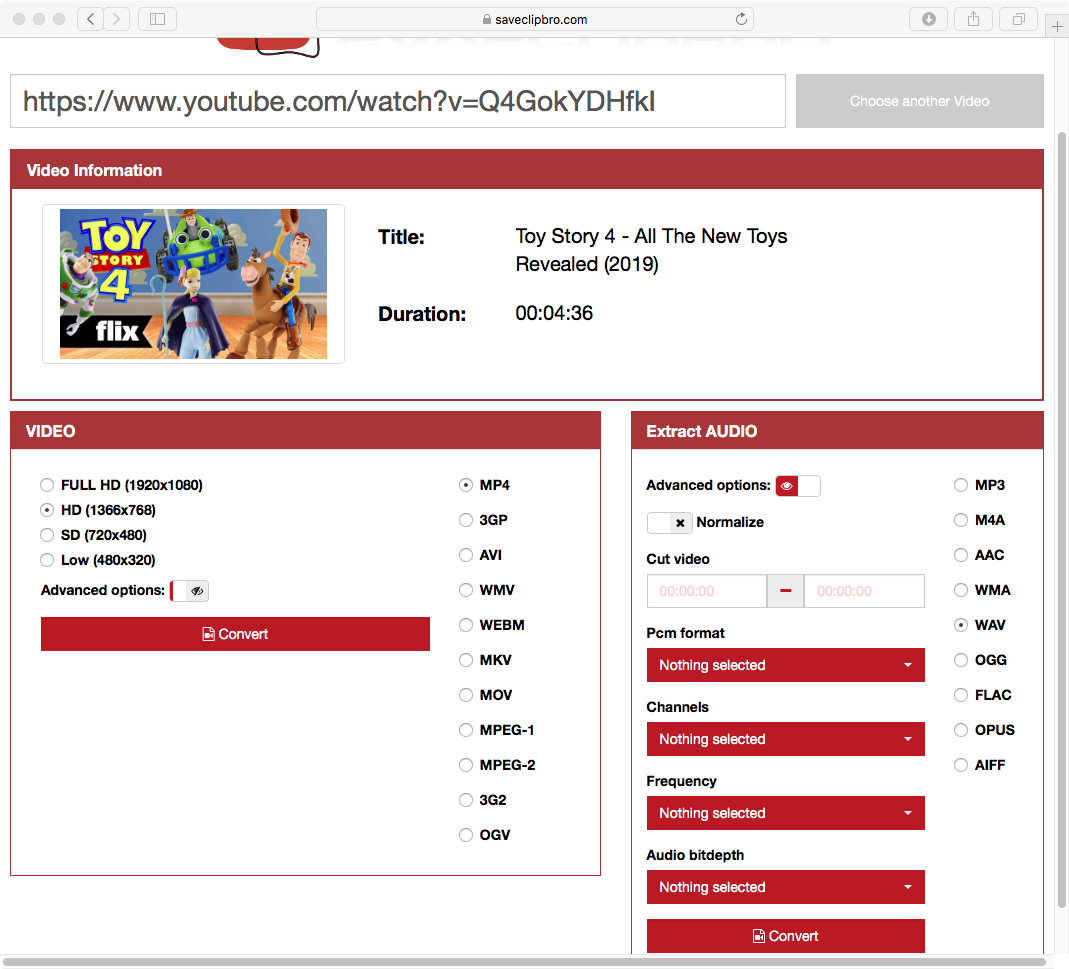Choose MPEG-1 video format
This screenshot has width=1069, height=969.
[466, 730]
